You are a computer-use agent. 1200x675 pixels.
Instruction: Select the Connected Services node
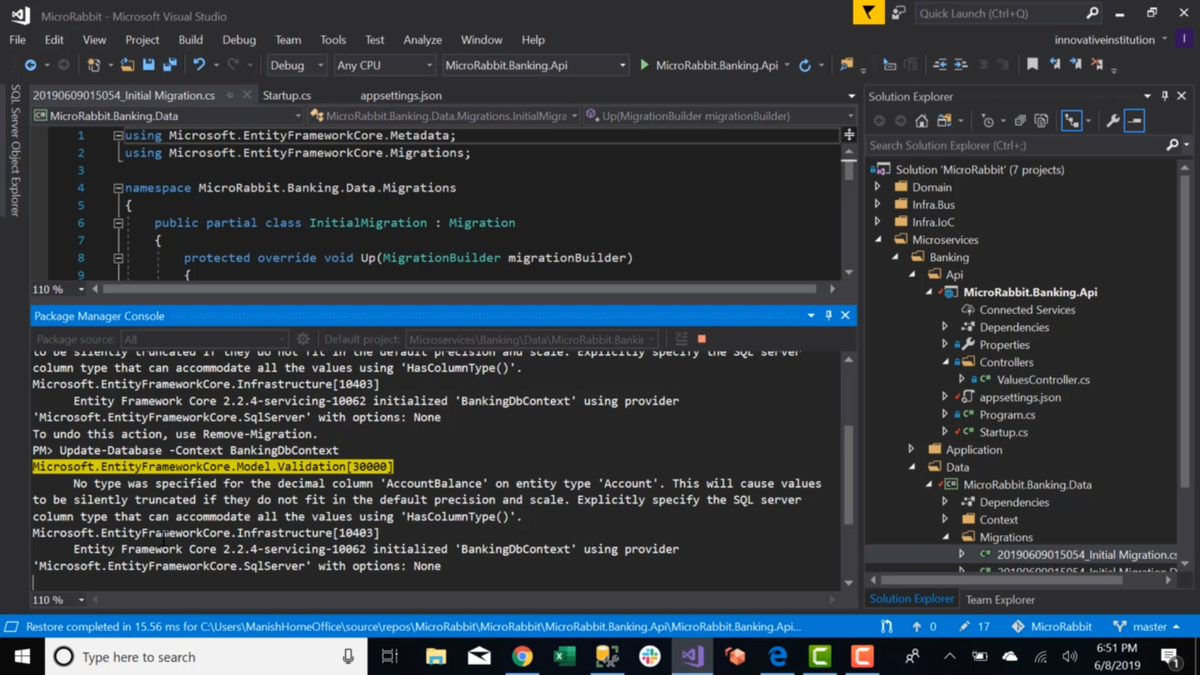(x=1027, y=310)
